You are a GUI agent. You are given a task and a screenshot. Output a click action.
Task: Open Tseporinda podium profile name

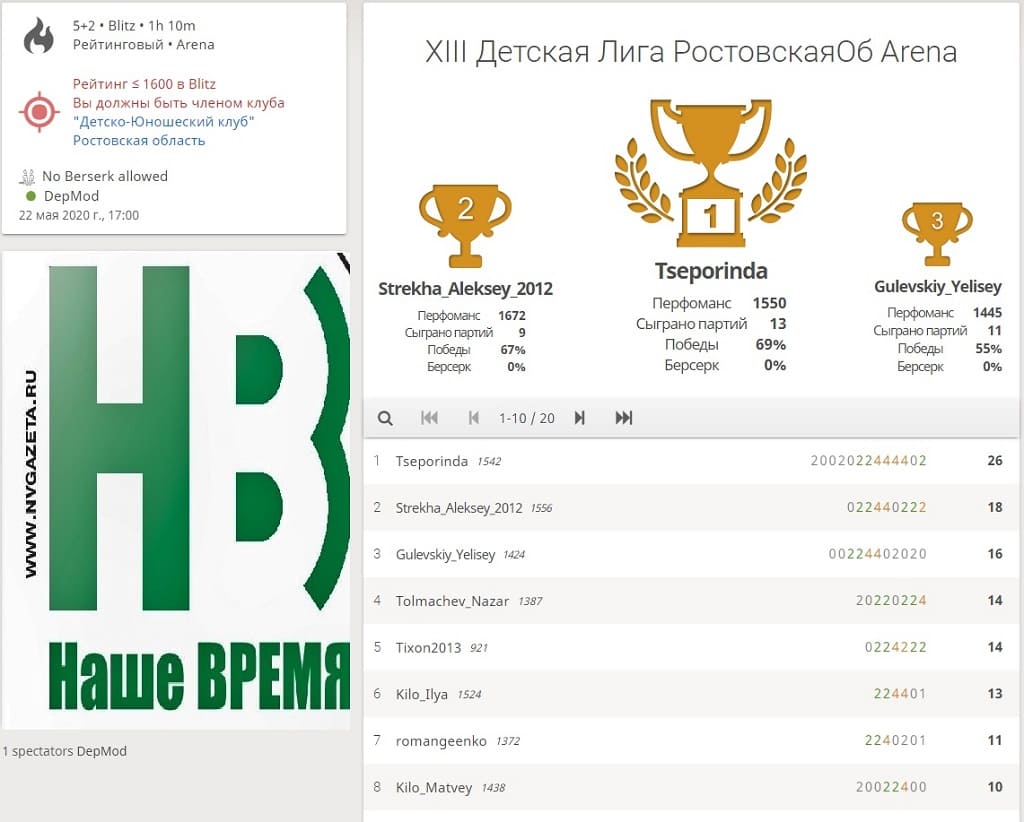(x=711, y=272)
